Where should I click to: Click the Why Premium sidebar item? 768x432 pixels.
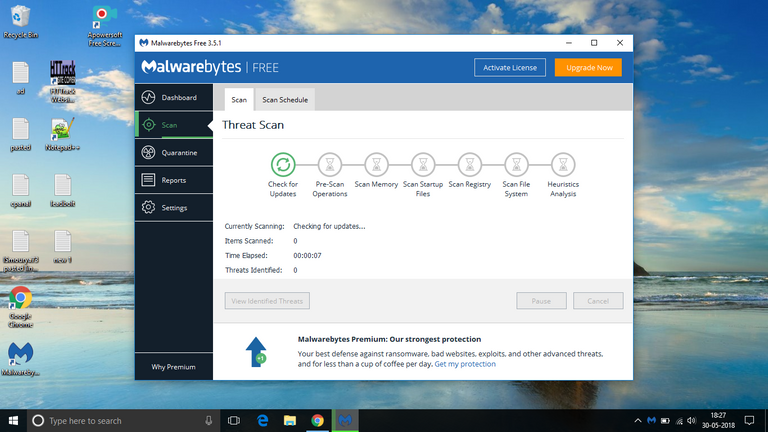[174, 366]
